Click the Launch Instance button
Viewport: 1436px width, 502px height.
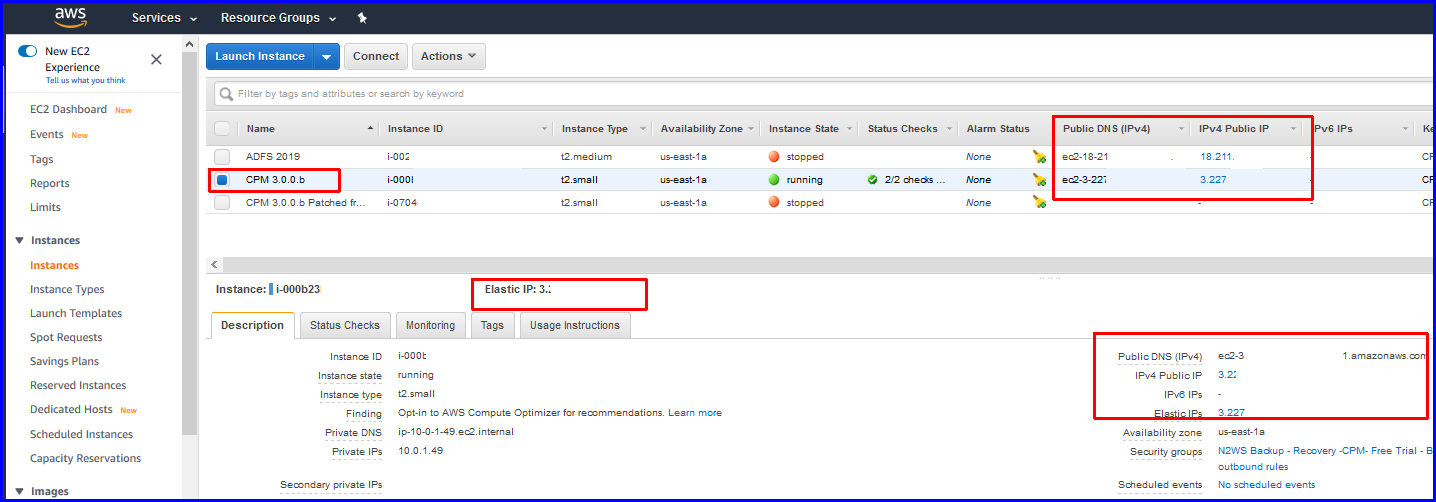260,57
